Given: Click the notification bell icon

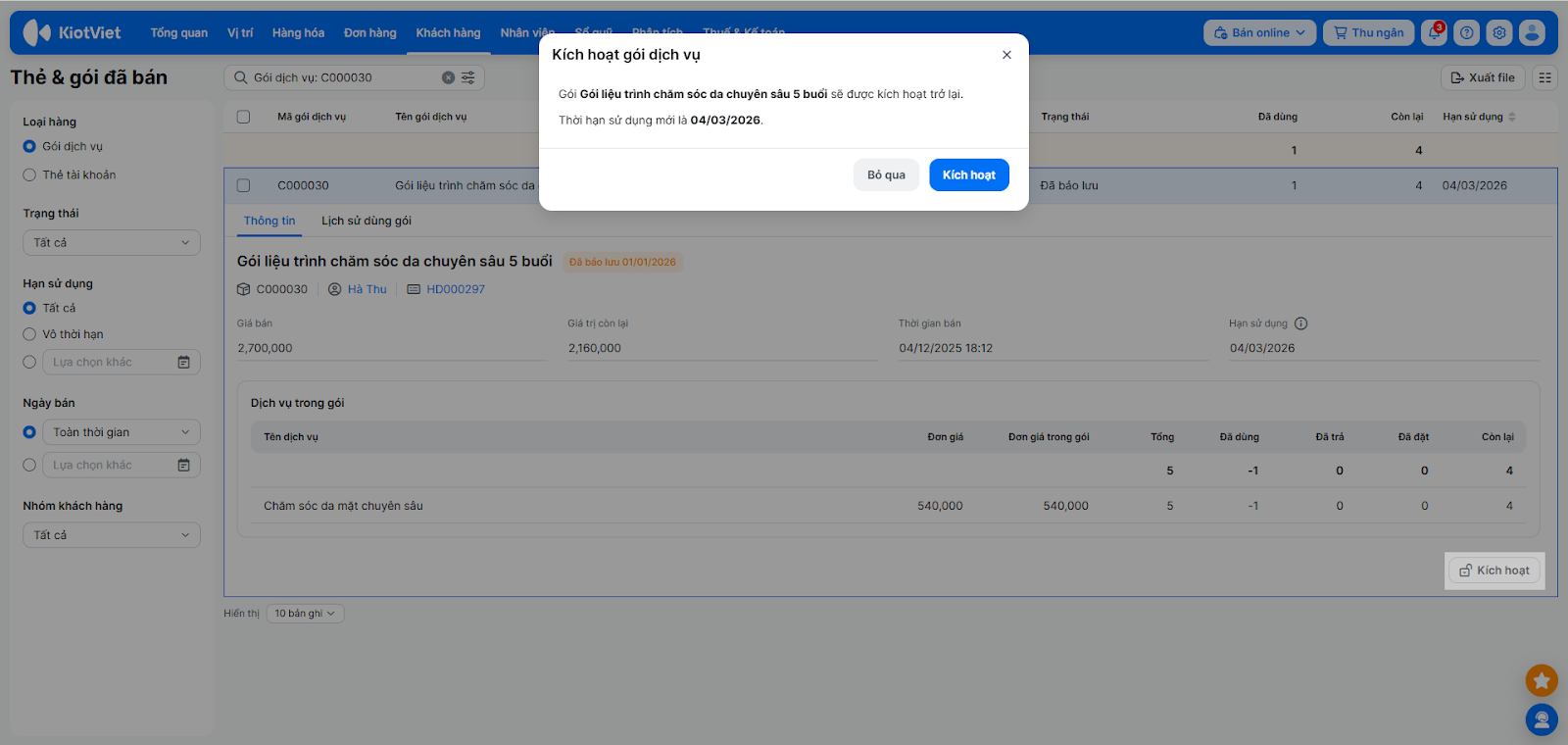Looking at the screenshot, I should click(x=1435, y=32).
